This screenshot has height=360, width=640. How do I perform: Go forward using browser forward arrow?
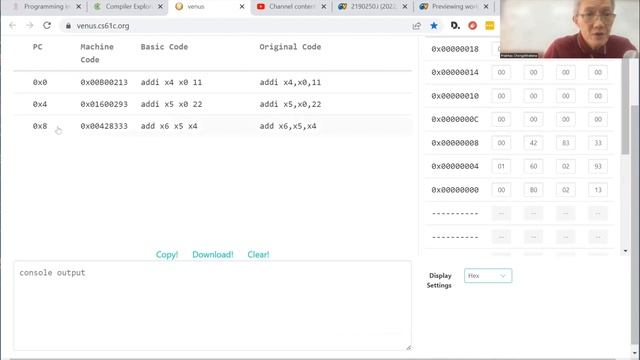click(x=29, y=26)
